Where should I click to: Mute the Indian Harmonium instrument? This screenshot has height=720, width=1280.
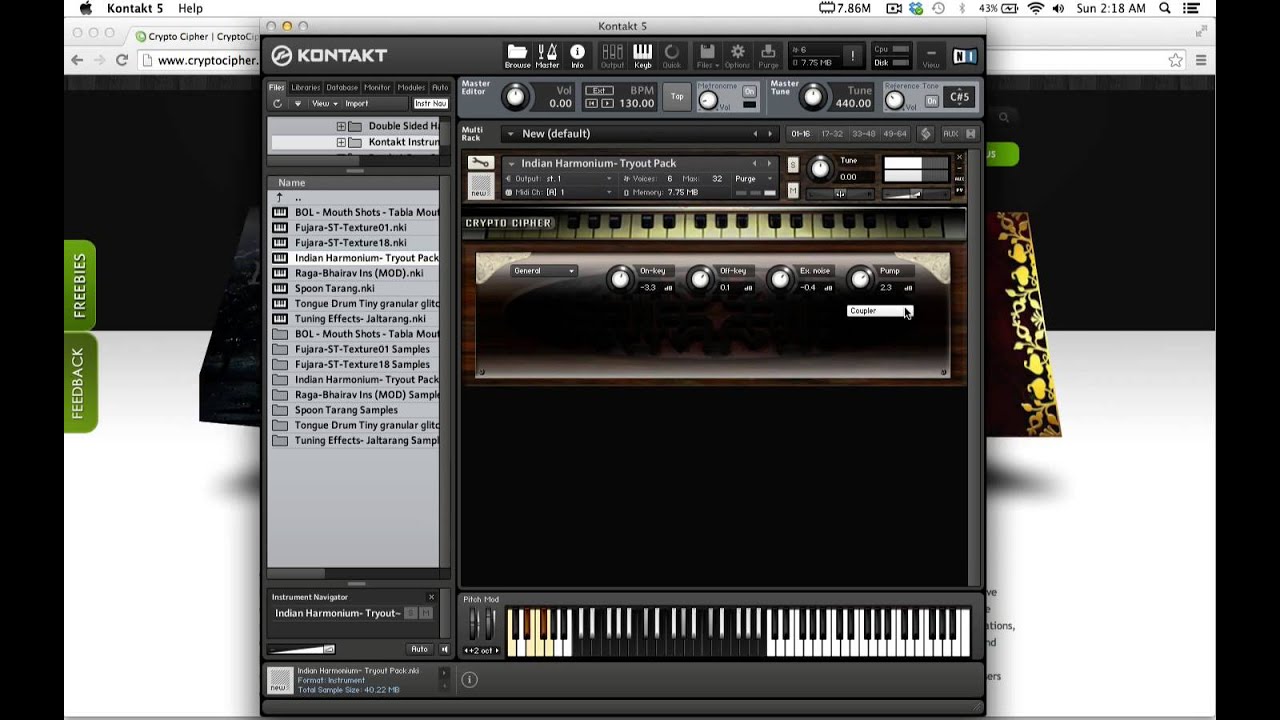point(793,190)
